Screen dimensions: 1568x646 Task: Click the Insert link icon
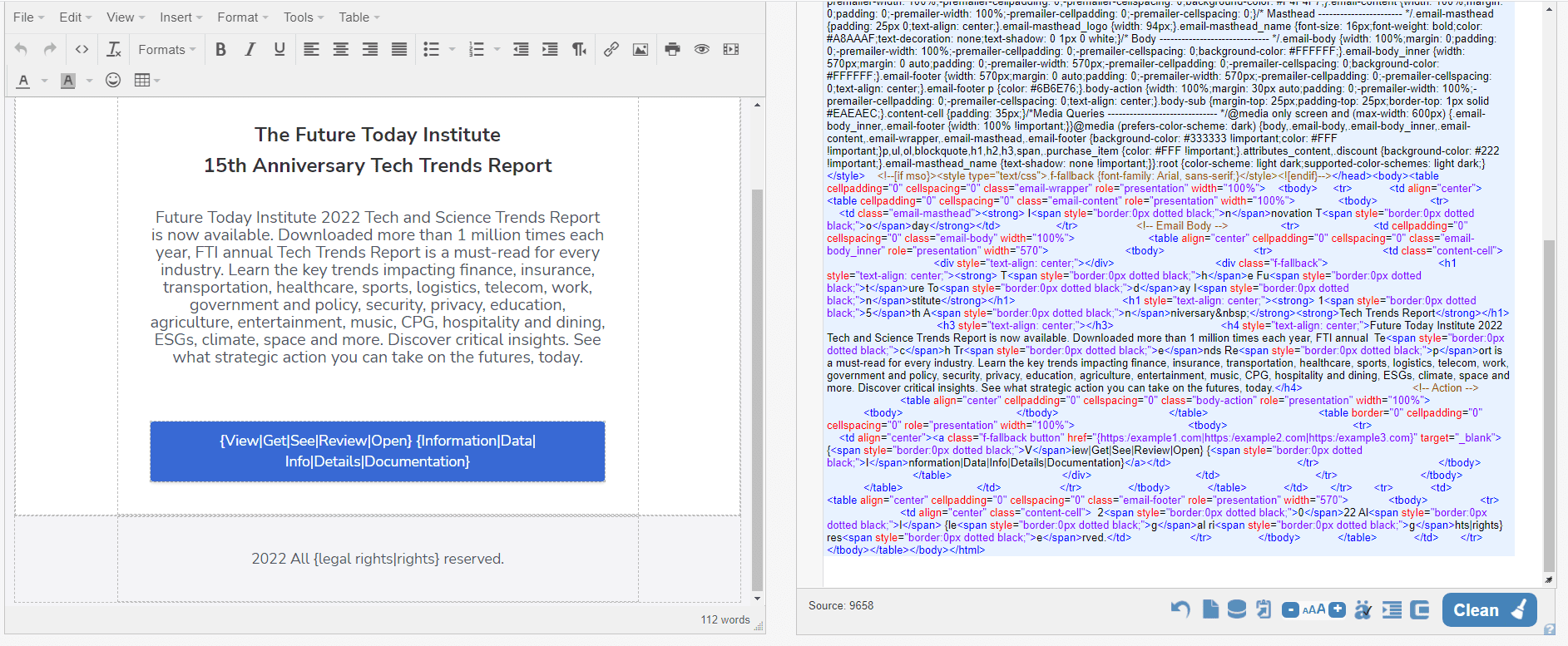[611, 49]
